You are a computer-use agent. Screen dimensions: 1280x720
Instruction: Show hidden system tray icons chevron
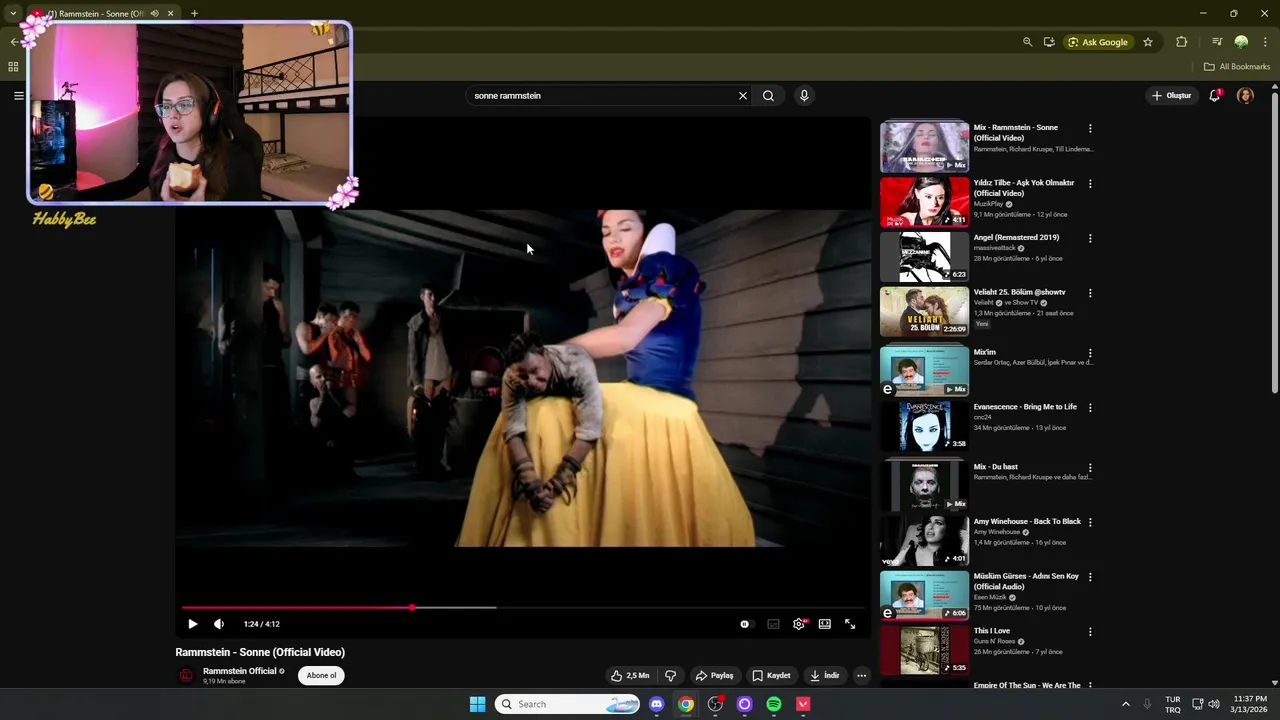point(1125,704)
